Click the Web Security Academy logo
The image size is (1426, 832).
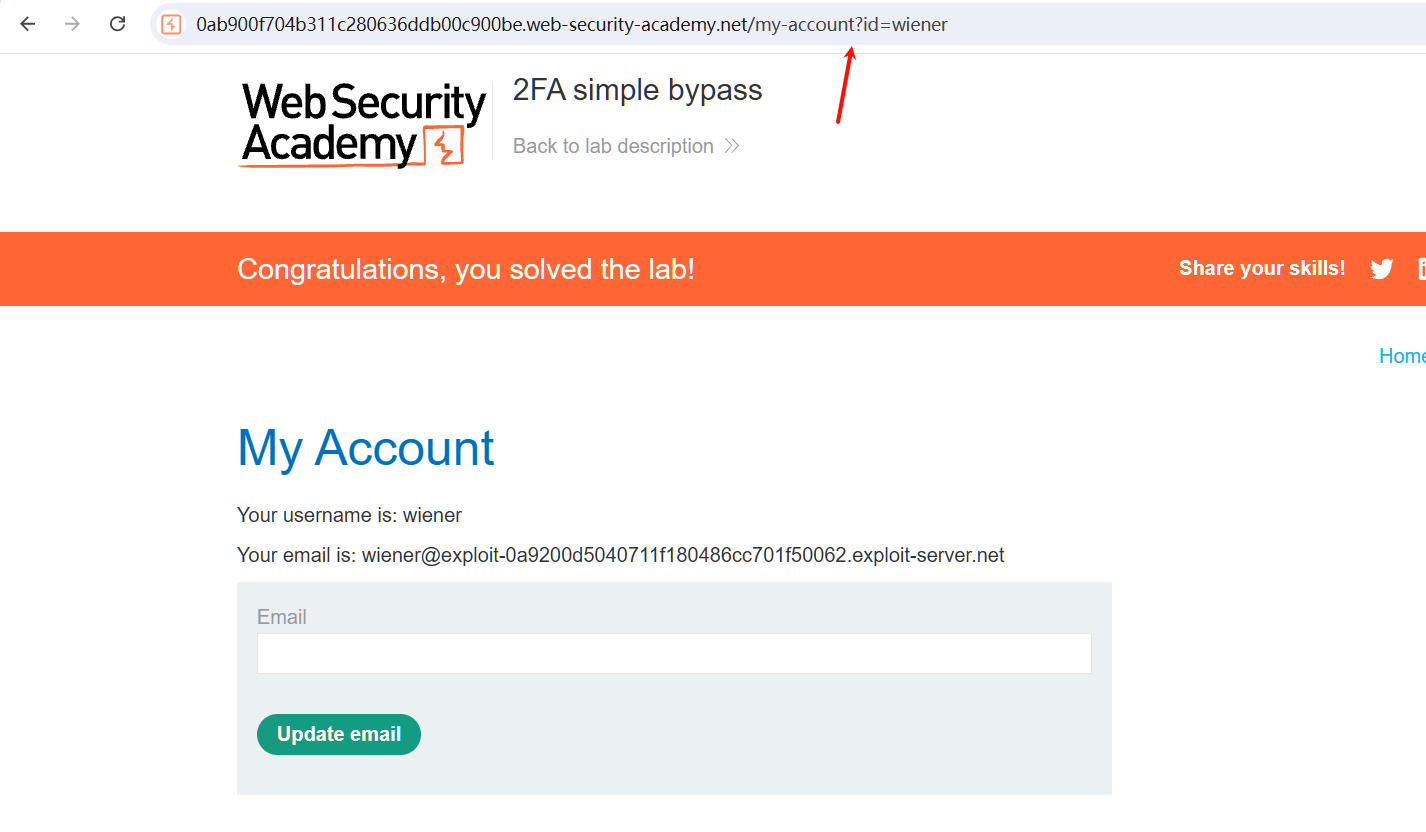(x=363, y=124)
